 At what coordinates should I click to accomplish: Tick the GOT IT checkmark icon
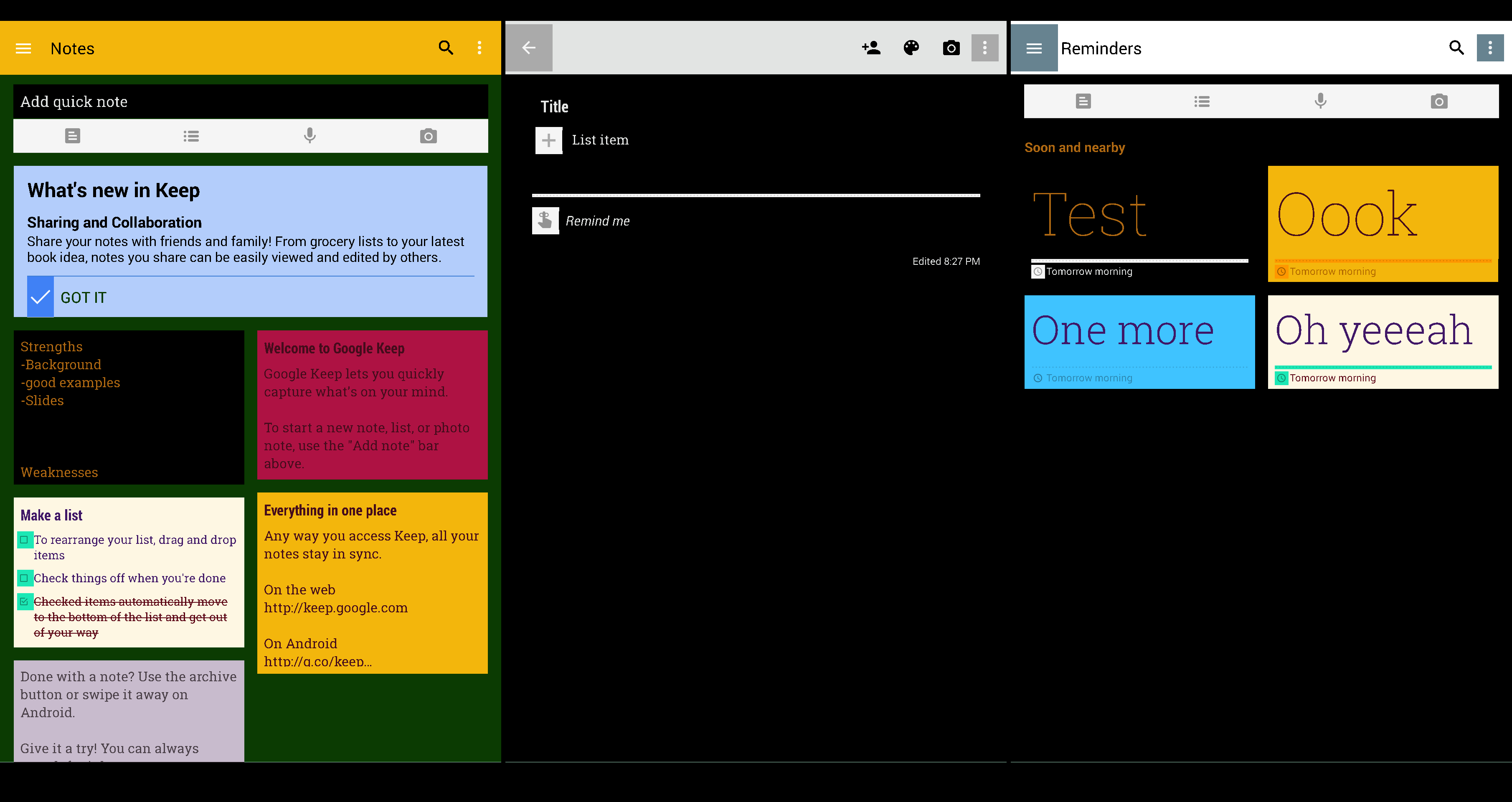point(41,297)
